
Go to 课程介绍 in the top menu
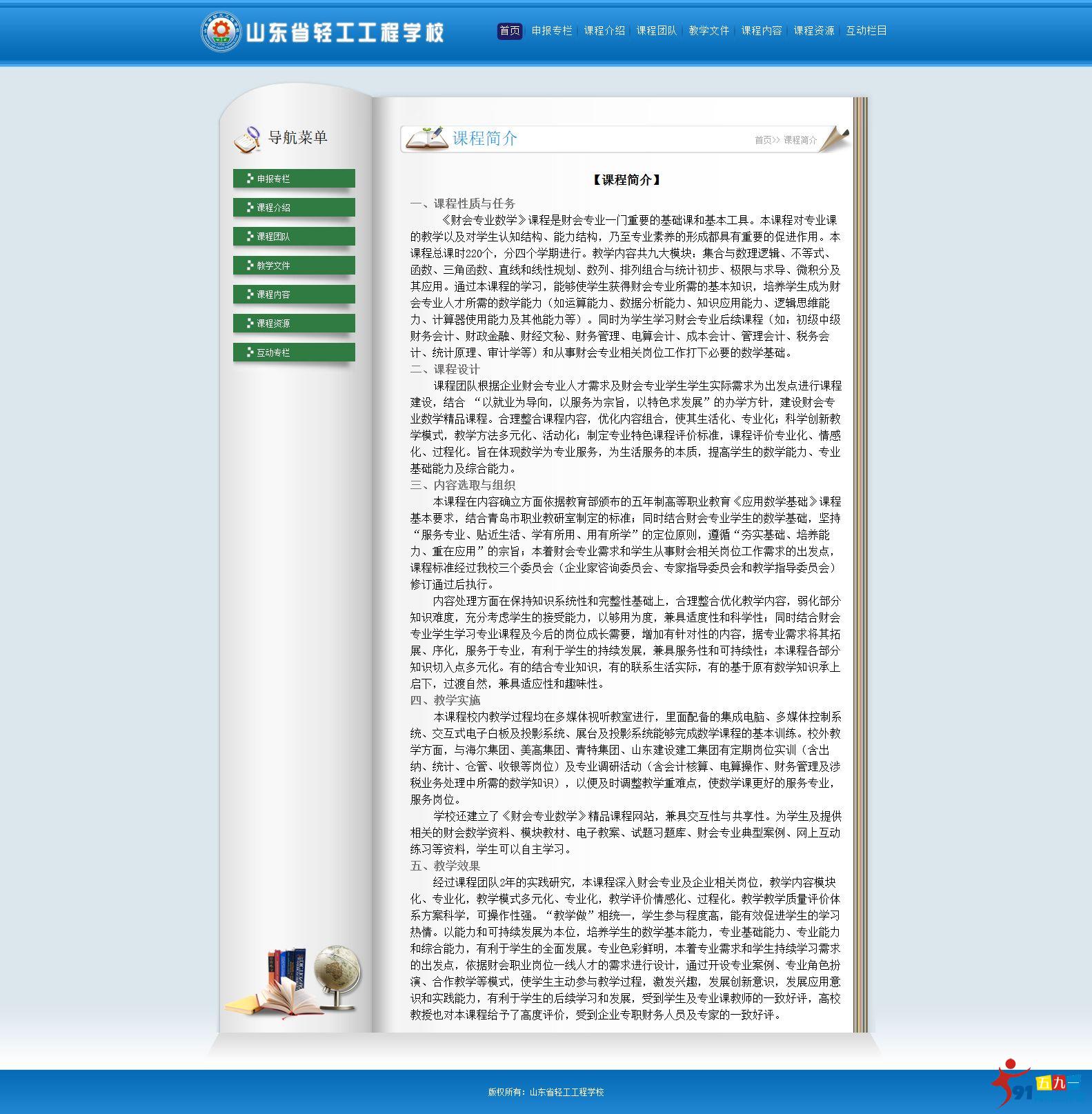604,31
